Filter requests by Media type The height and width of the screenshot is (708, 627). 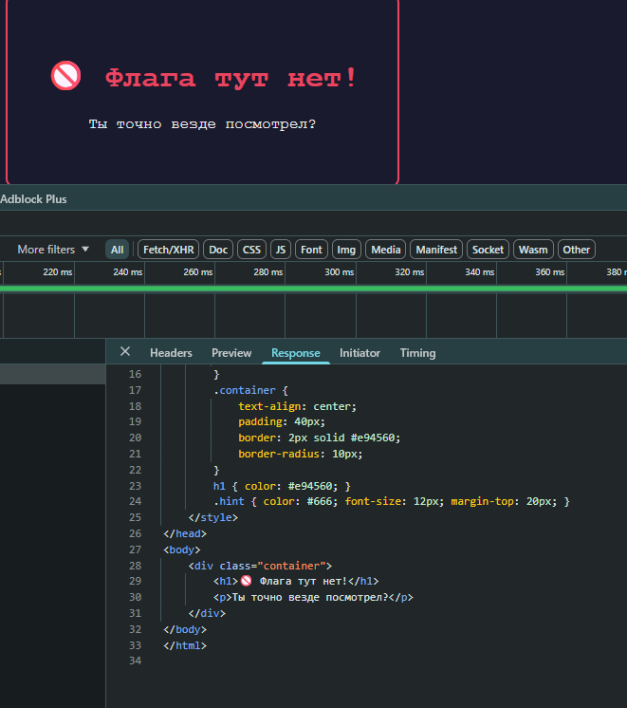[x=385, y=249]
